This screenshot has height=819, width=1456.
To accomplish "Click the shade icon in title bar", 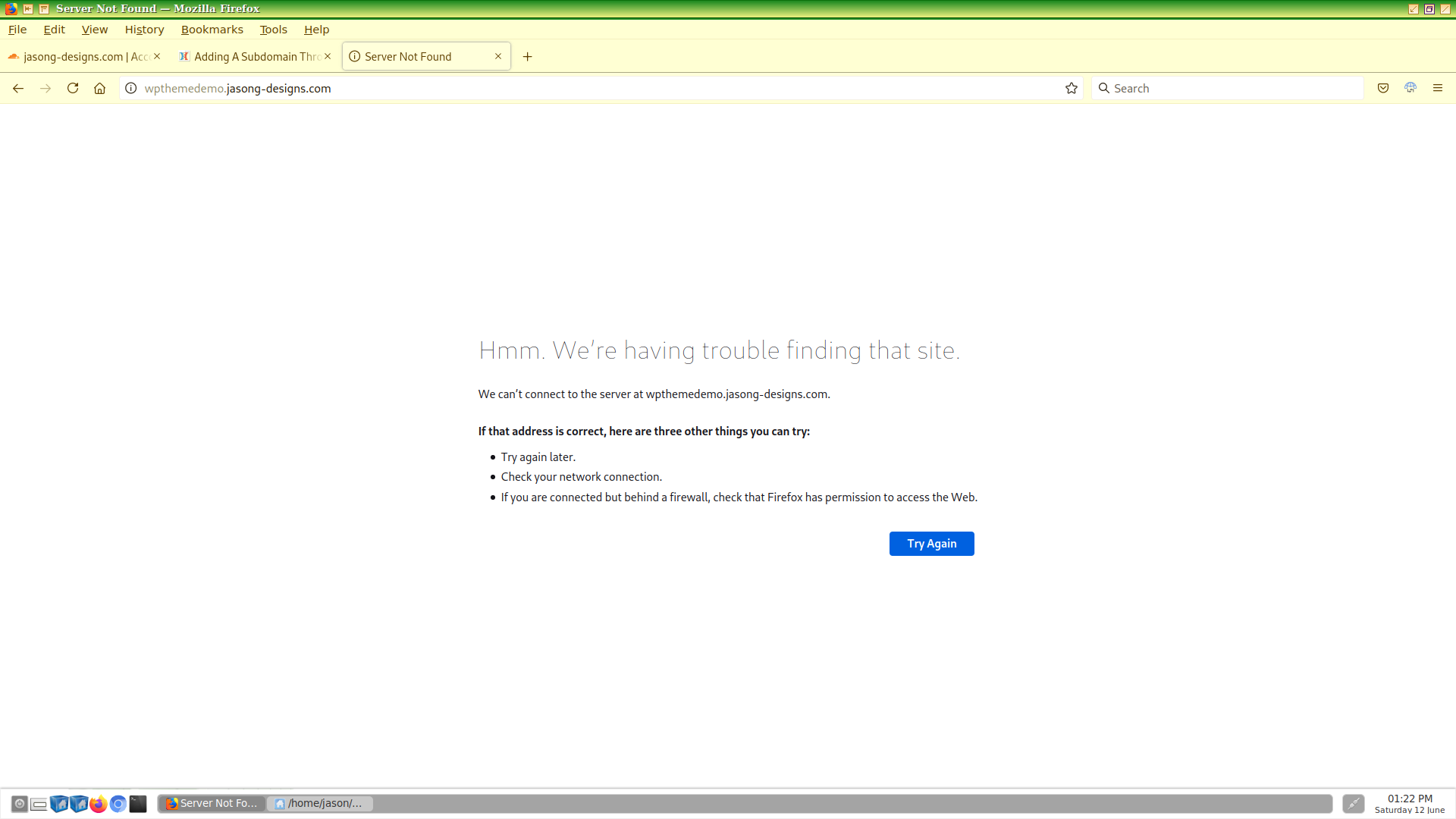I will pyautogui.click(x=44, y=9).
